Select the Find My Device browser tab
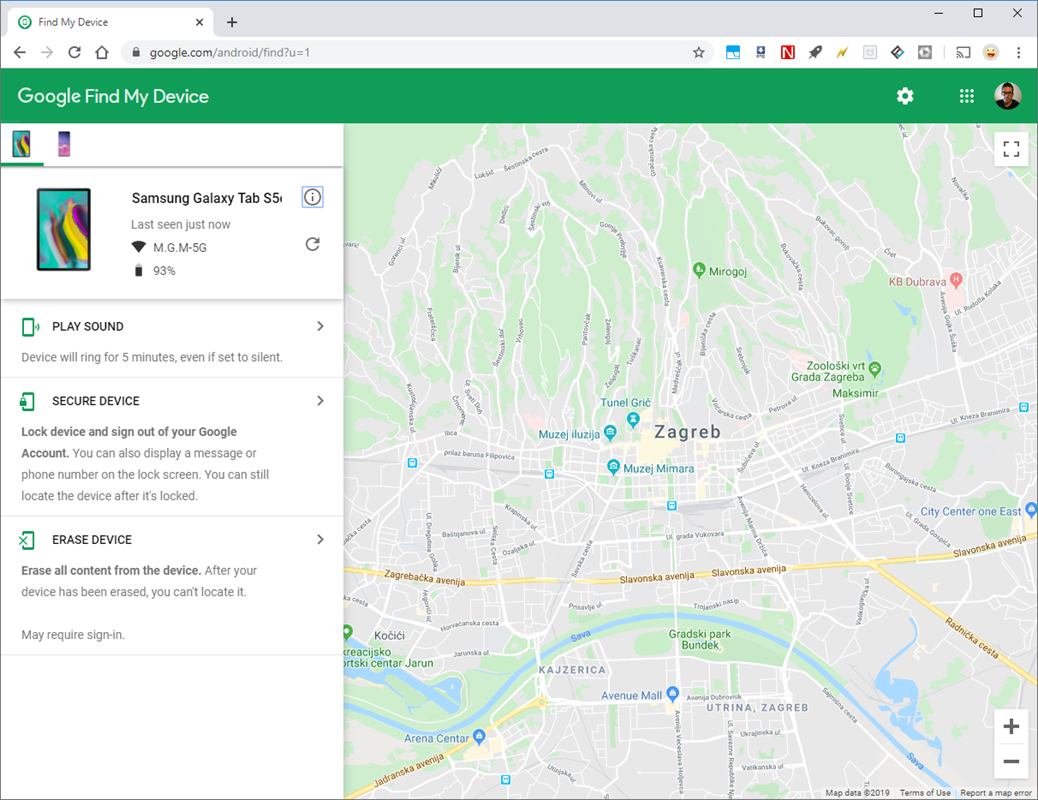This screenshot has width=1038, height=800. click(111, 23)
